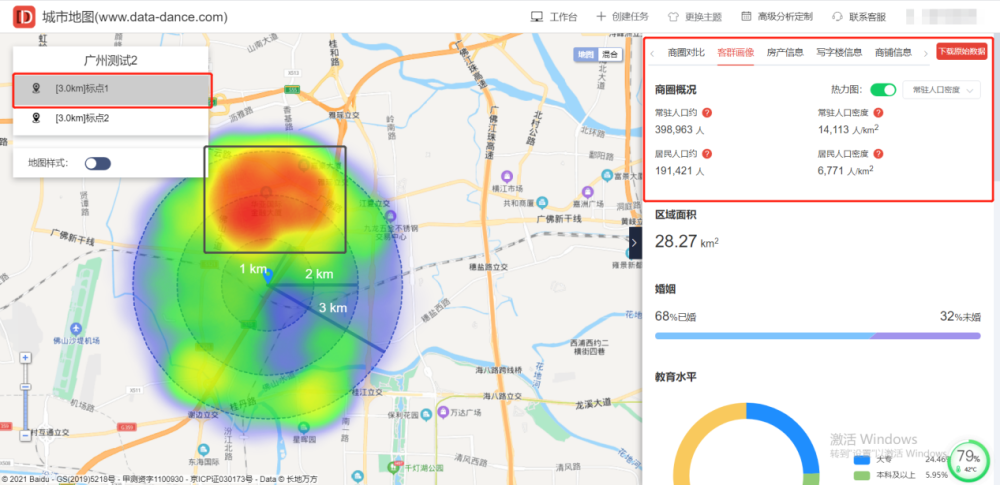This screenshot has width=1000, height=485.
Task: Switch to 商圈对比 tab
Action: 686,52
